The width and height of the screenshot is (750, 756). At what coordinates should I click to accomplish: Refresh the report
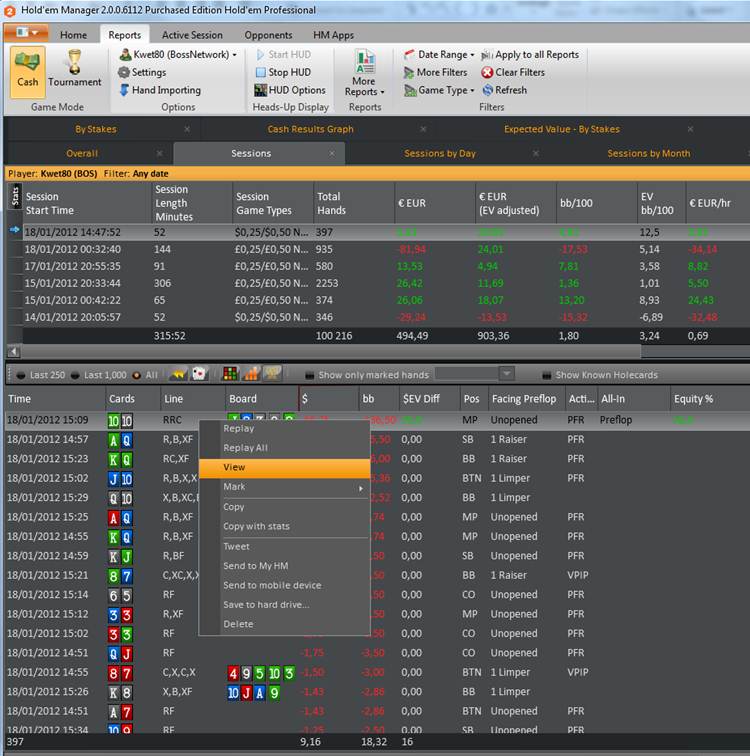(x=505, y=90)
